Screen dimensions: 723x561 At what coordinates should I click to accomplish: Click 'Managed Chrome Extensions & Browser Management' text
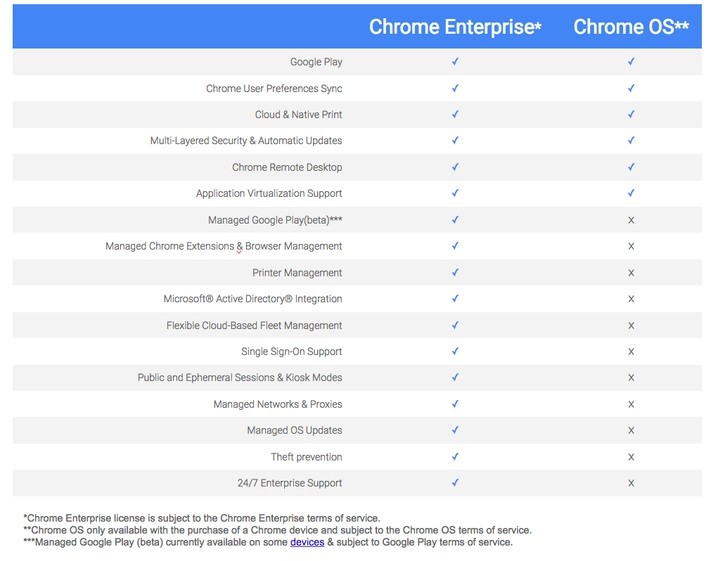224,246
